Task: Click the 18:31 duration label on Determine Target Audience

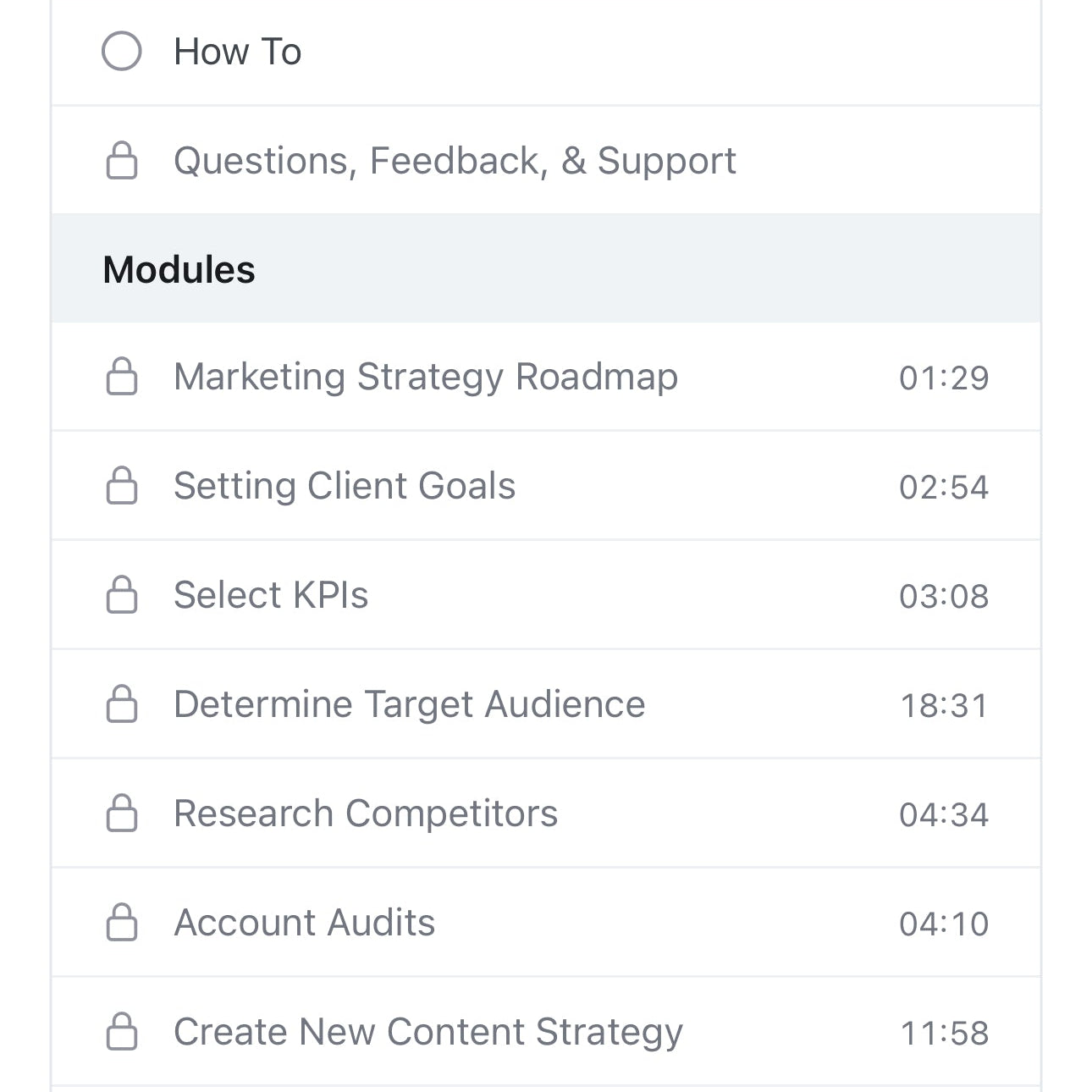Action: pos(944,704)
